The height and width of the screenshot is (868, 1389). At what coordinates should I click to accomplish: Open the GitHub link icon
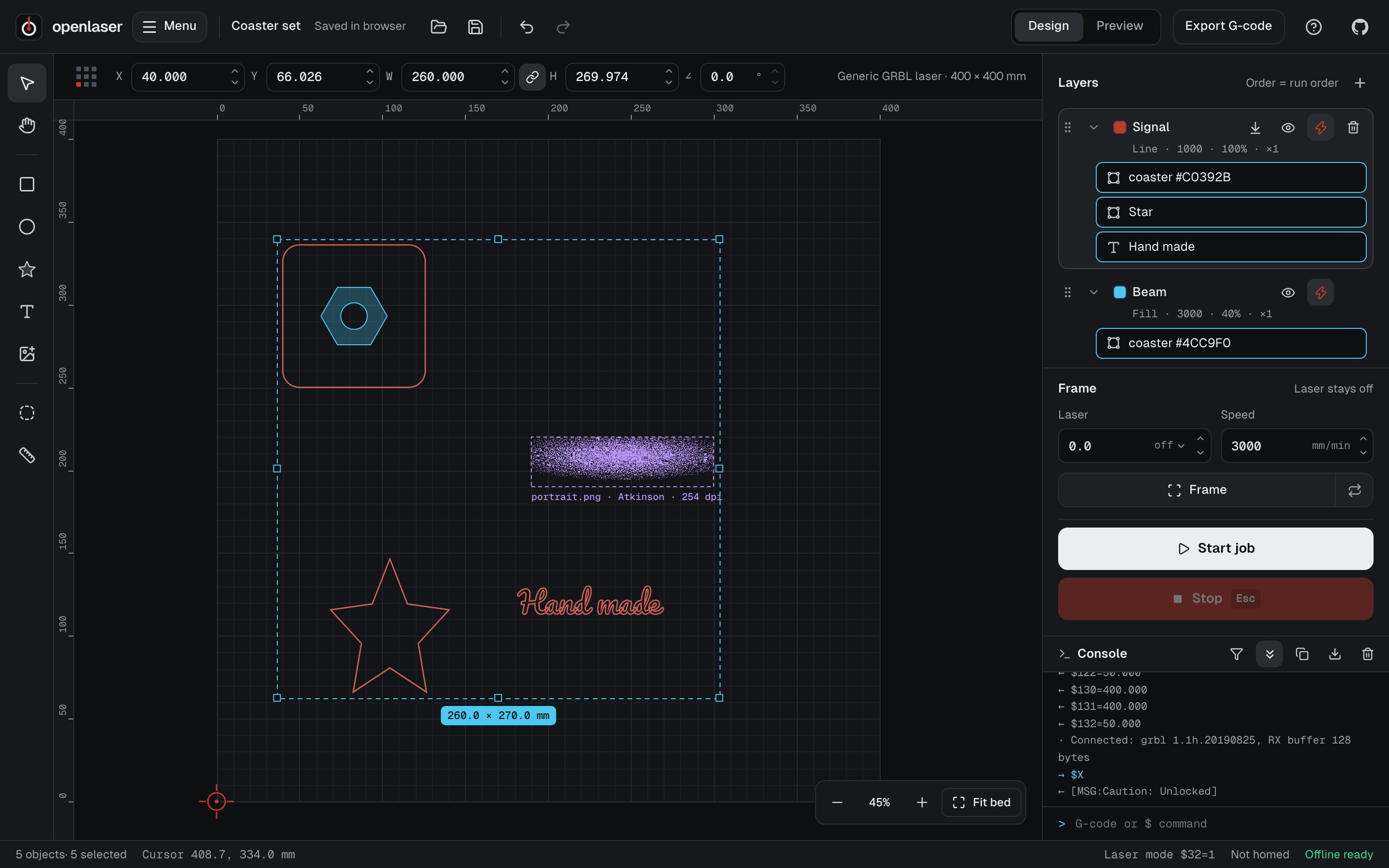[1360, 27]
